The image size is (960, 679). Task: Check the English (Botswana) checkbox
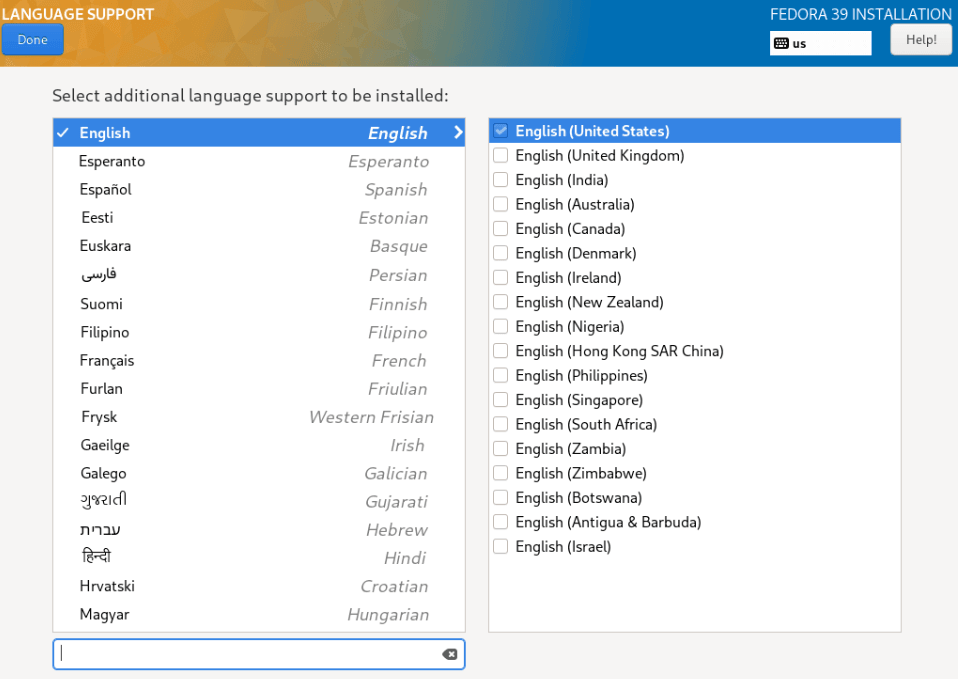tap(501, 498)
